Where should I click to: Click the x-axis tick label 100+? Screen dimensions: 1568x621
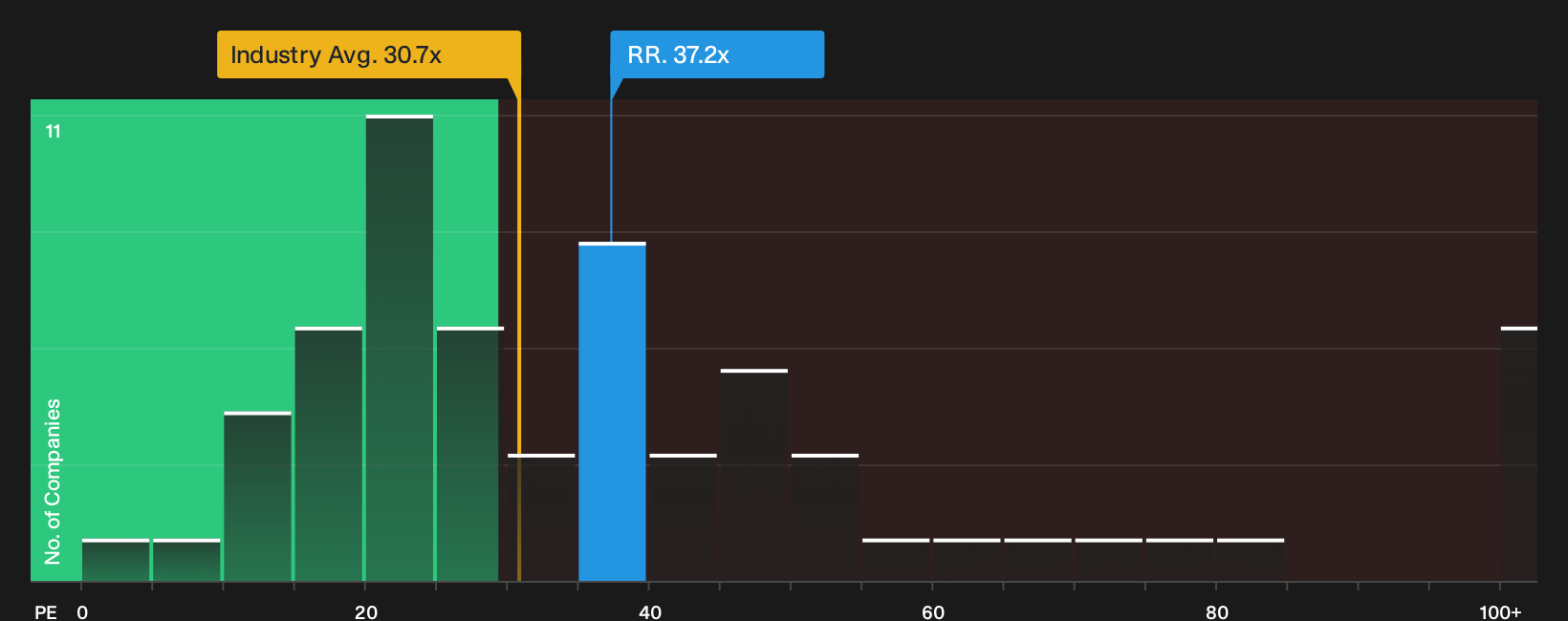(1500, 611)
